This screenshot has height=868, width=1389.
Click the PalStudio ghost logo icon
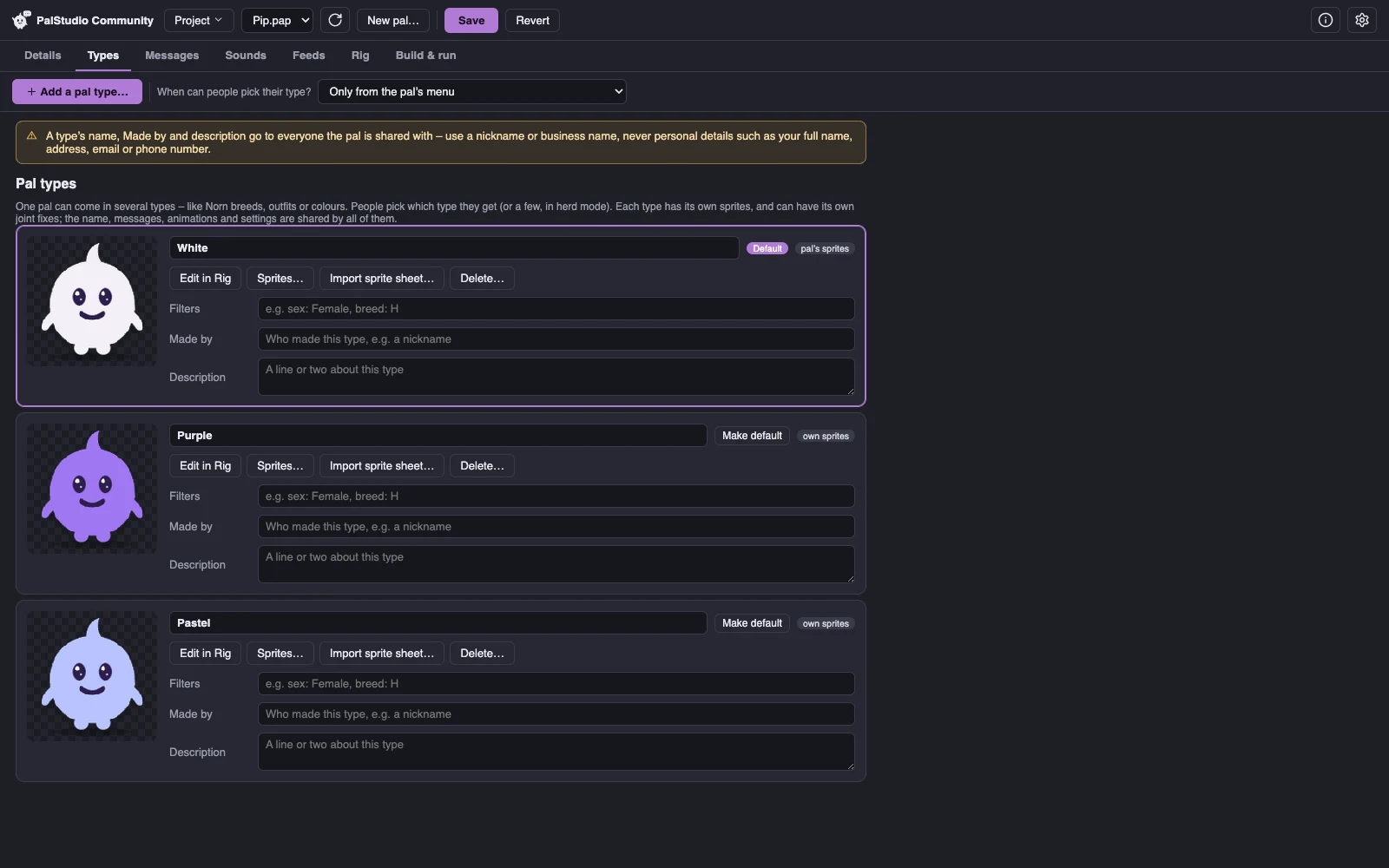[21, 20]
